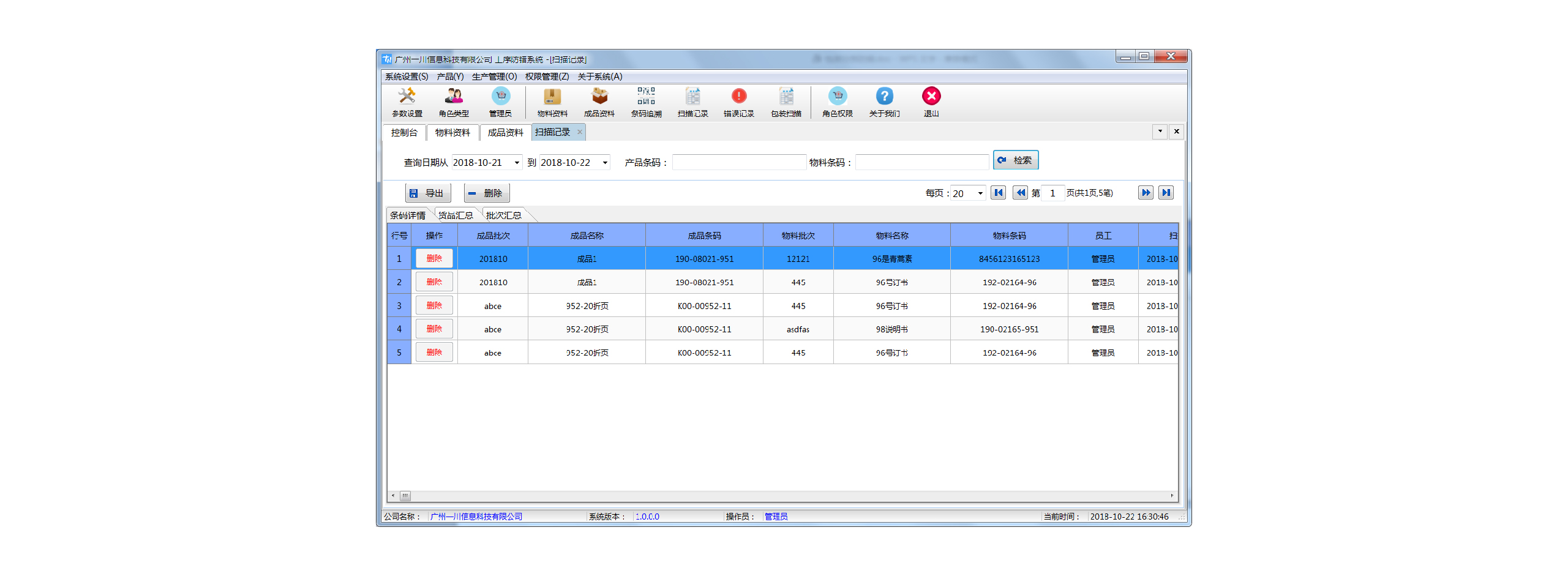
Task: Open 生产管理(O) menu
Action: [494, 76]
